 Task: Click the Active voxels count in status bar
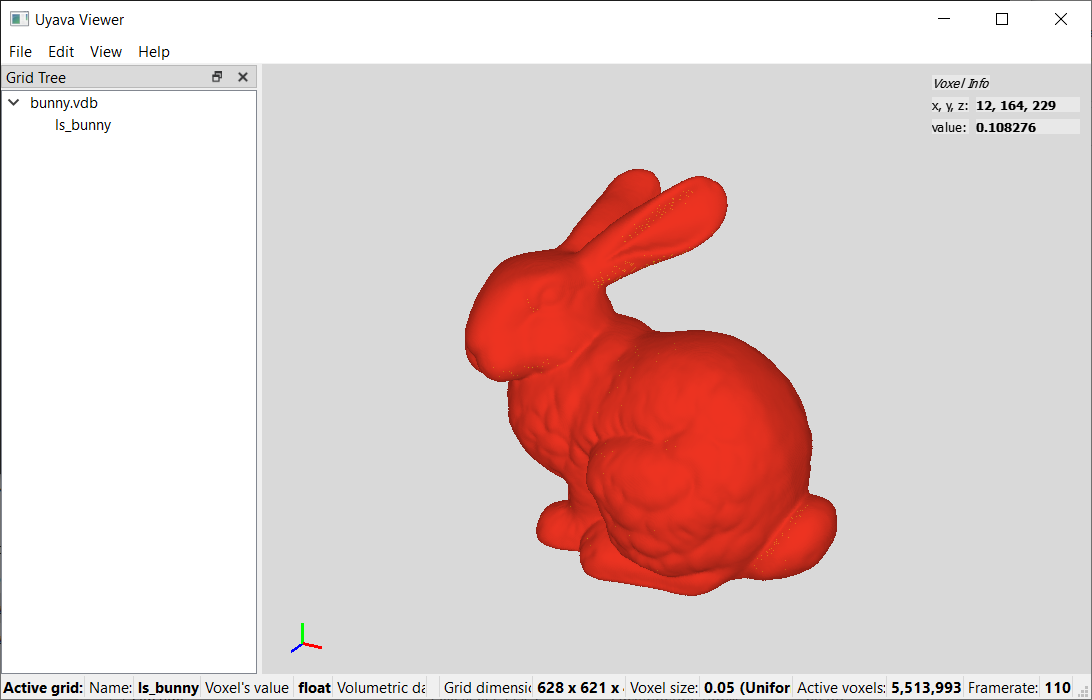coord(926,688)
